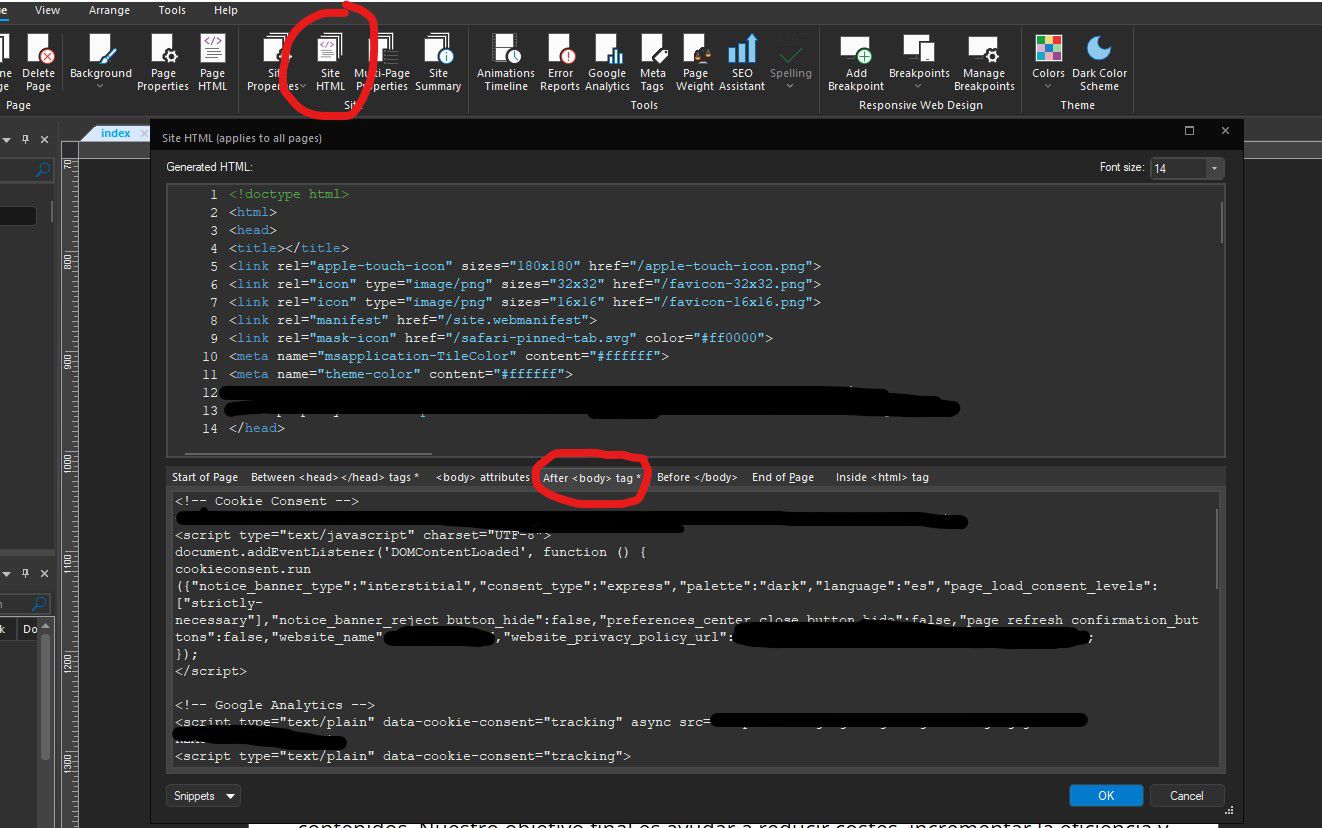Expand the Colors dropdown arrow
This screenshot has width=1322, height=828.
1048,87
